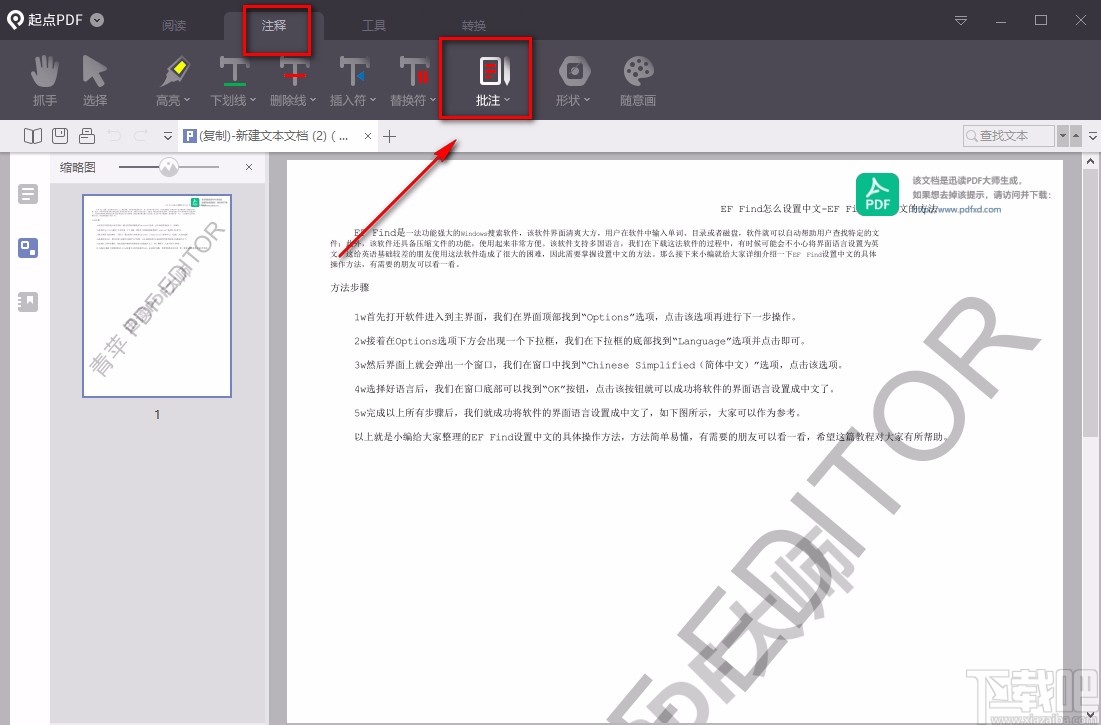Save document with the floppy disk icon
1101x725 pixels.
point(60,135)
